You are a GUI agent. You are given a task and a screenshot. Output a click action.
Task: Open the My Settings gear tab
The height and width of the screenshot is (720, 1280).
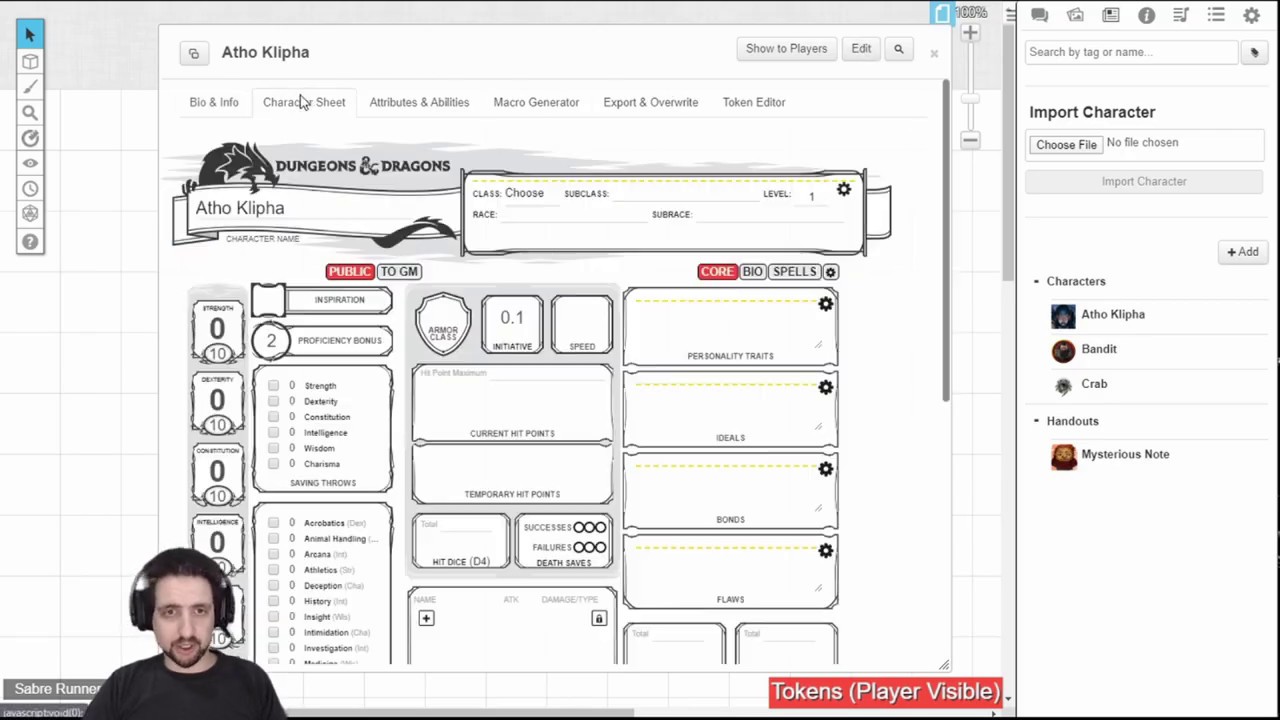tap(1251, 15)
